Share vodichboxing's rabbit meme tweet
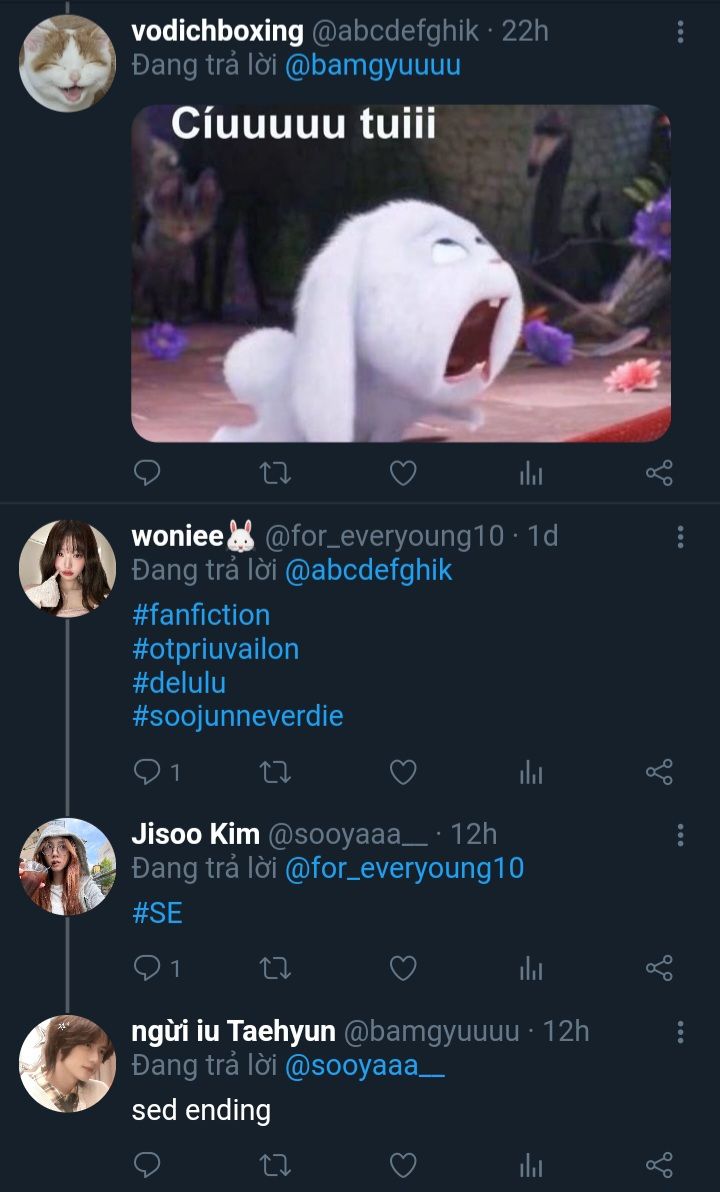This screenshot has height=1192, width=720. click(x=659, y=473)
